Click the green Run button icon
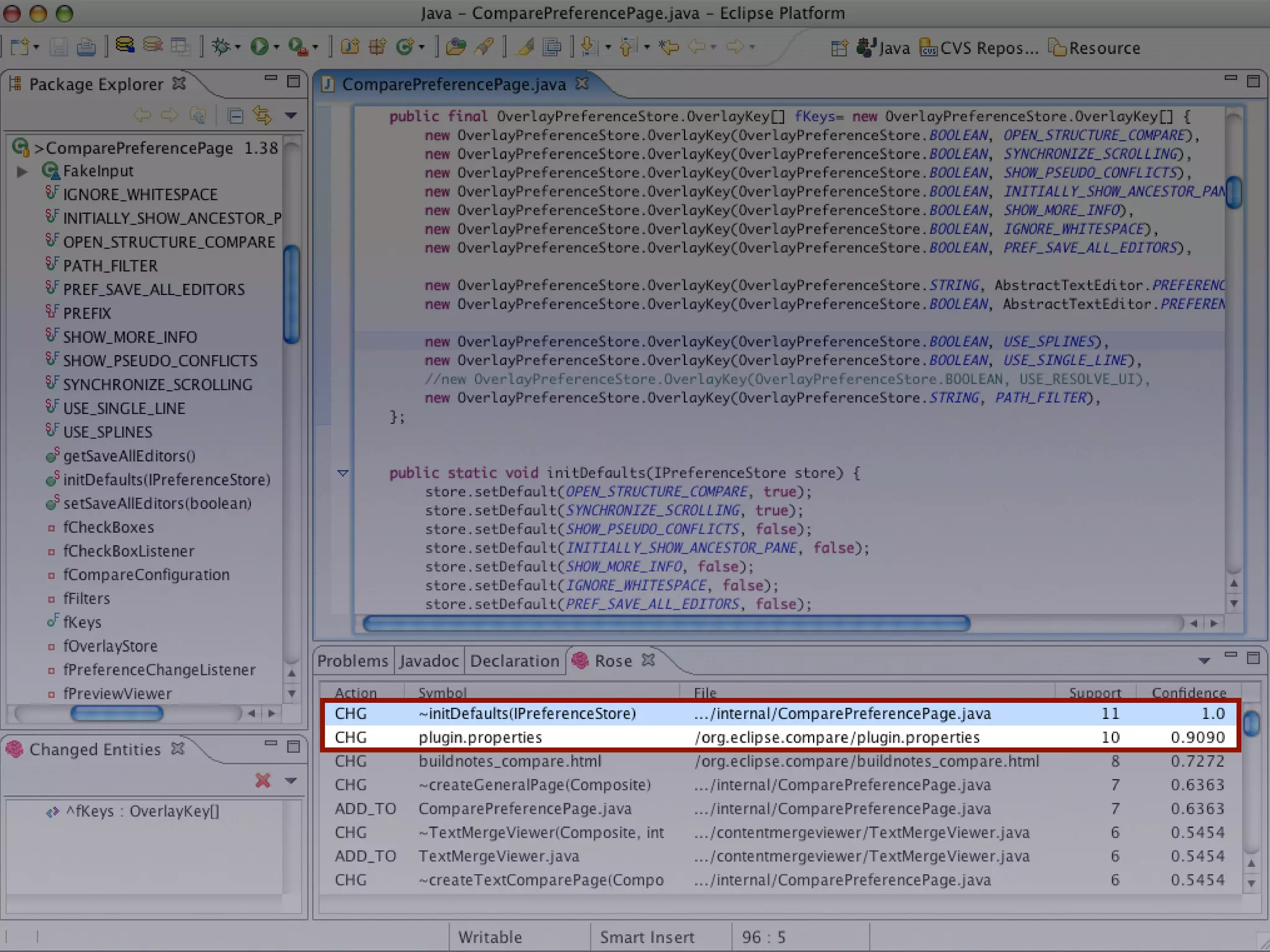Image resolution: width=1270 pixels, height=952 pixels. (259, 47)
